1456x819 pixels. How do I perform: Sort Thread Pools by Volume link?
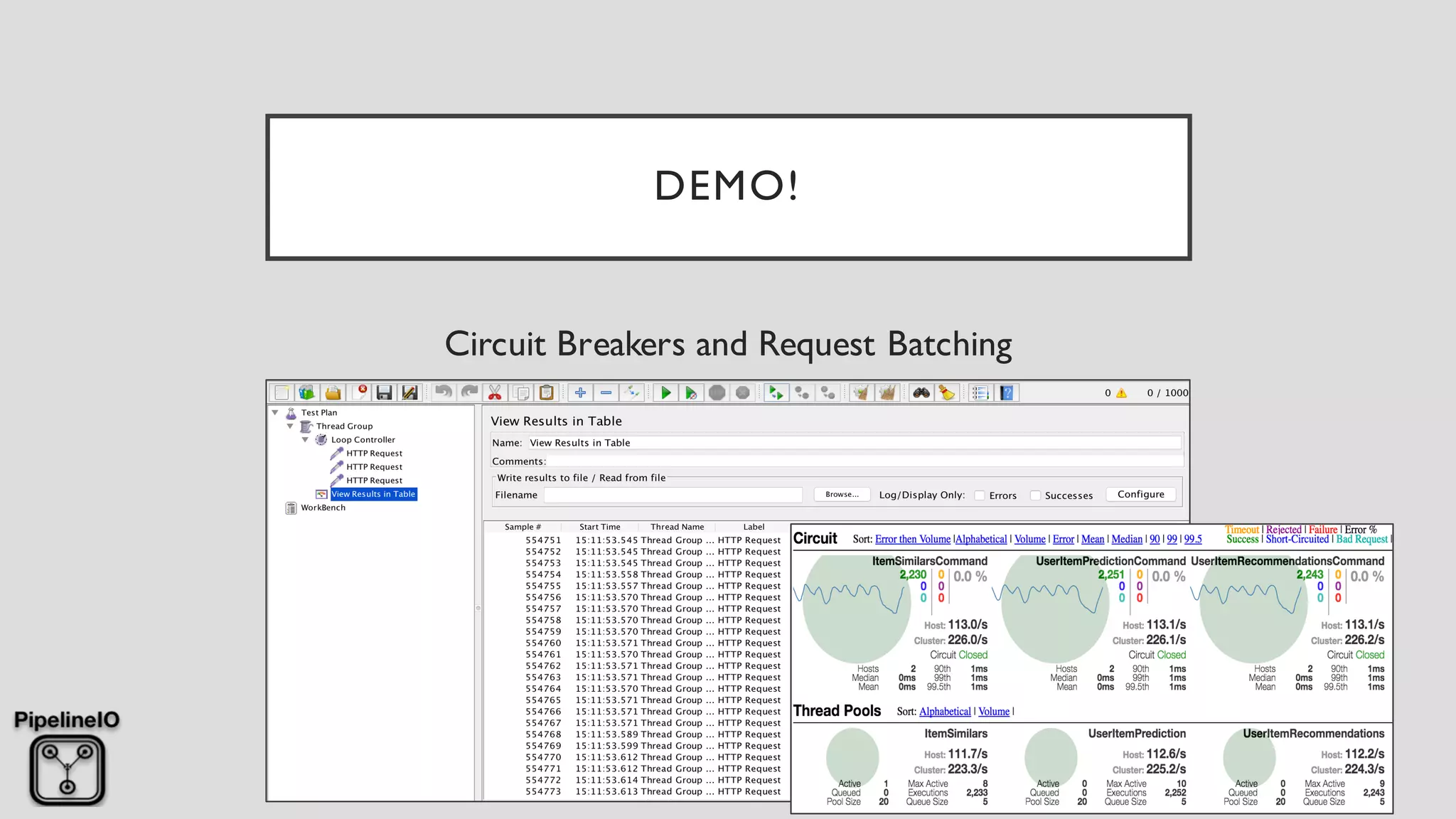(994, 711)
